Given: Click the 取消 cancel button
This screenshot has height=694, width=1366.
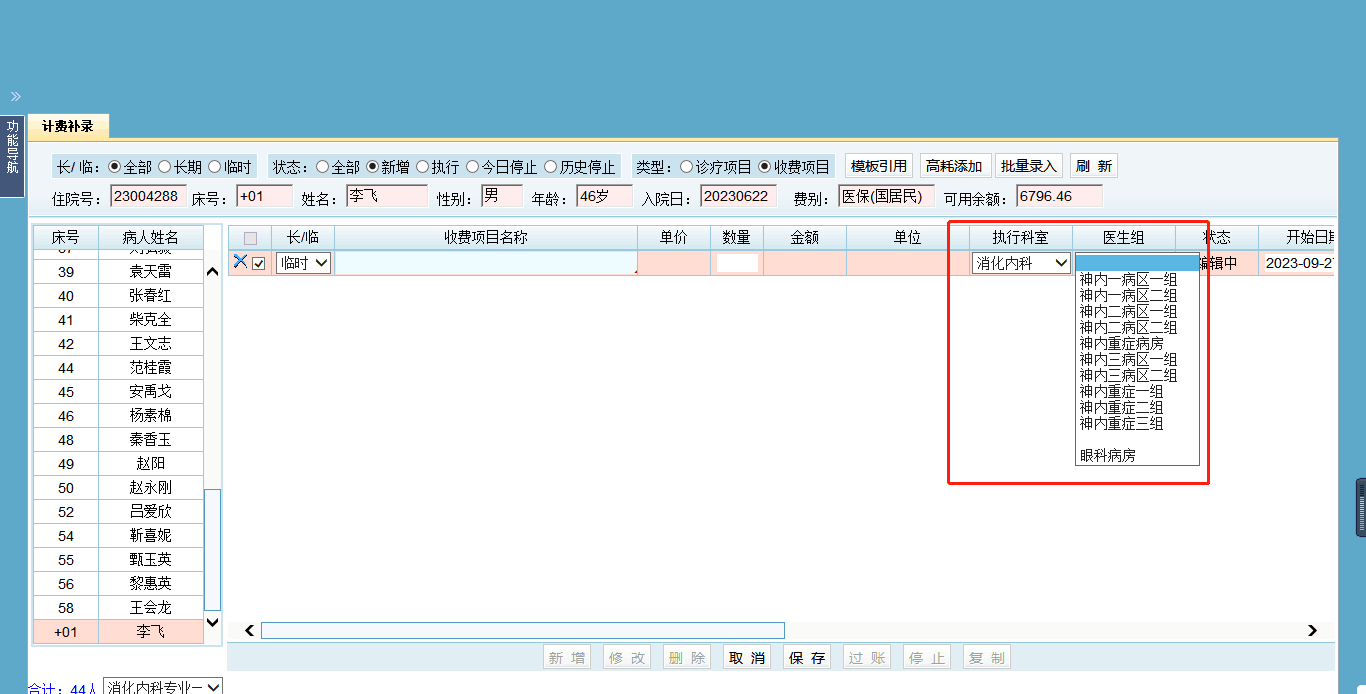Looking at the screenshot, I should [x=747, y=658].
